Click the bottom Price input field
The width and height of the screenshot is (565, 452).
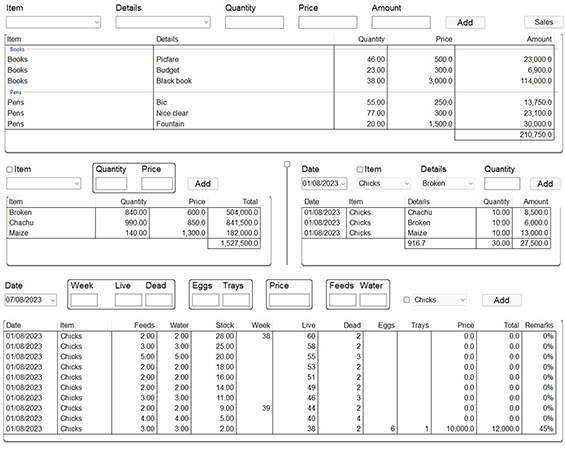[289, 300]
